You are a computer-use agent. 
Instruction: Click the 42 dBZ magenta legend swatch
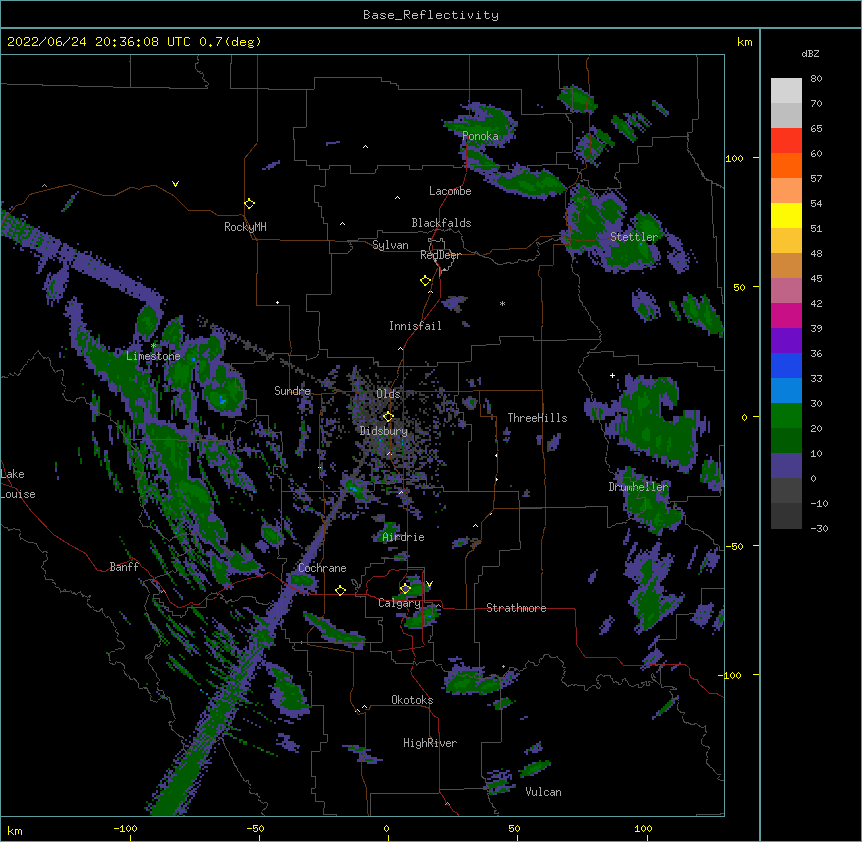pyautogui.click(x=786, y=315)
